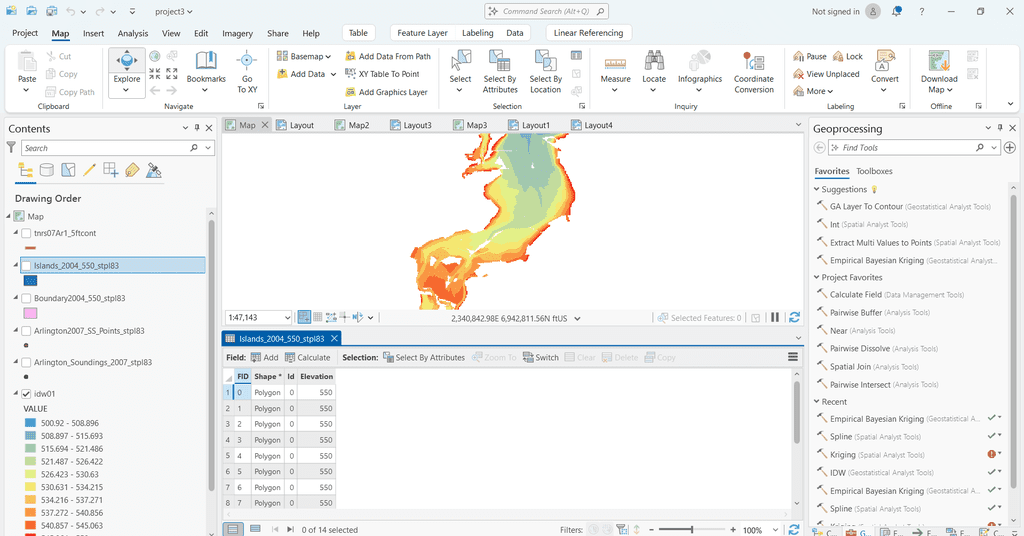Open the notifications bell
The image size is (1024, 536).
click(x=897, y=11)
